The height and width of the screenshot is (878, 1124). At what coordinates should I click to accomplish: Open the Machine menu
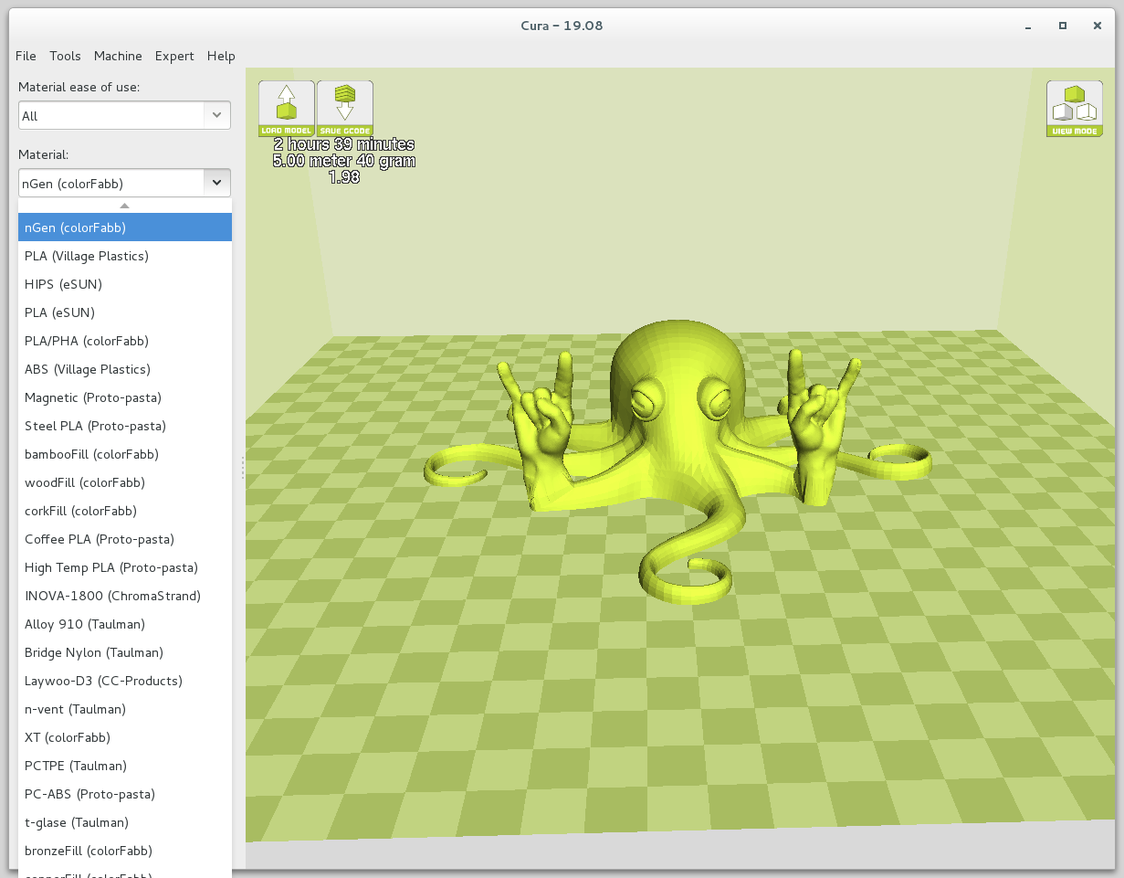point(118,56)
